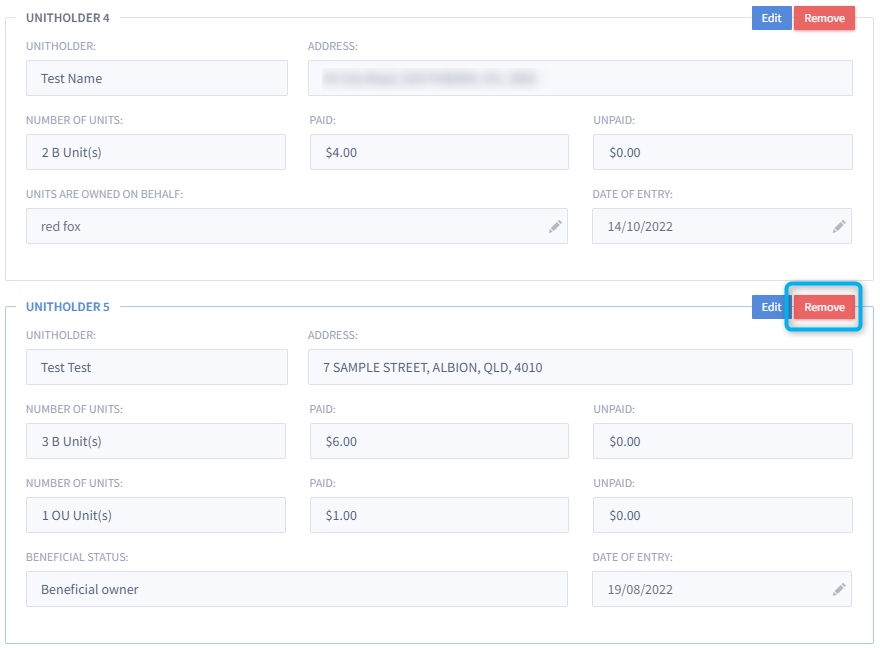Select the 'UNITS ARE OWNED ON BEHALF:' label
This screenshot has height=652, width=880.
click(x=104, y=194)
